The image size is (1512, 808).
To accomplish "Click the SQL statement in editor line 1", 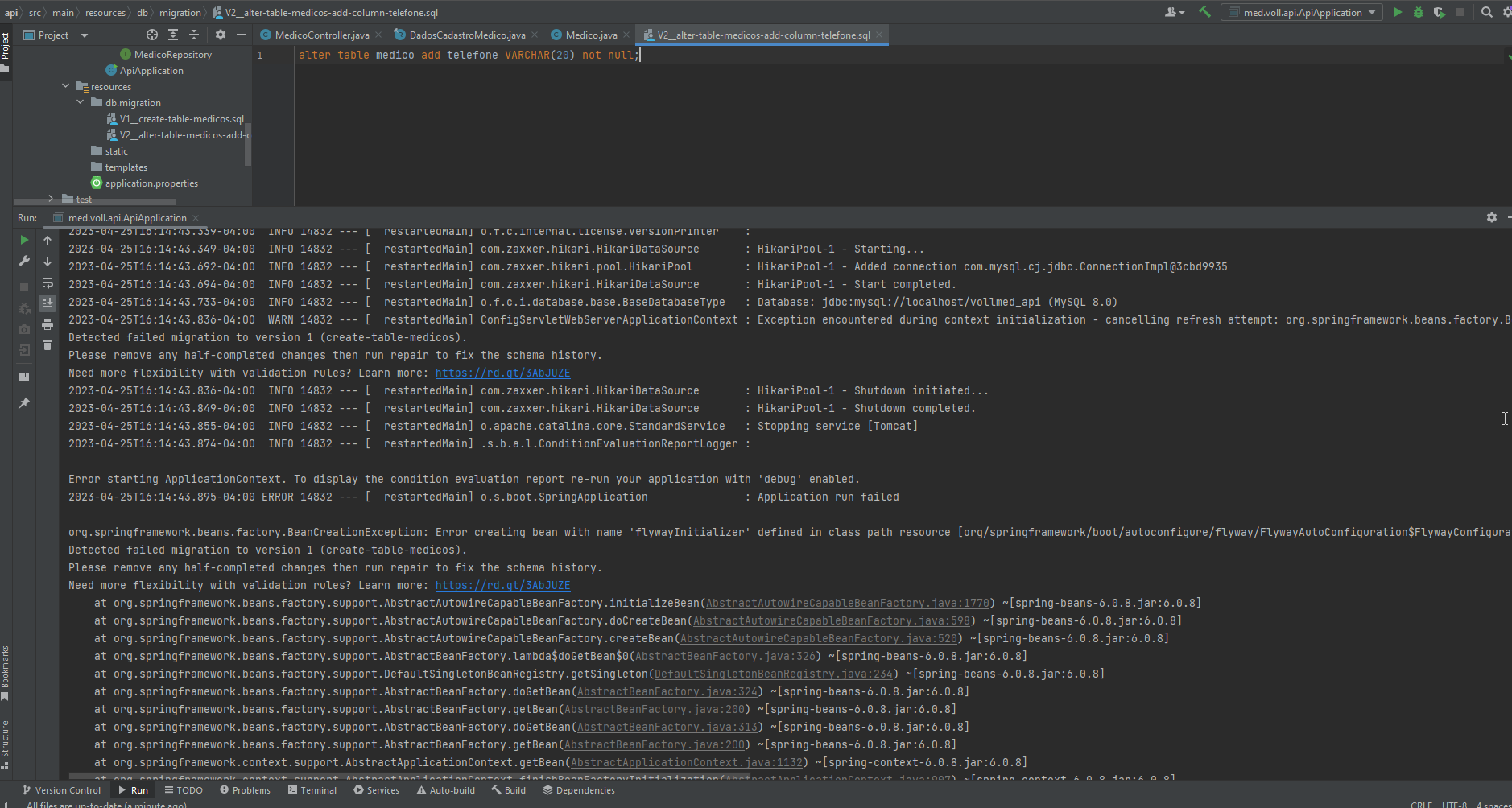I will 468,56.
